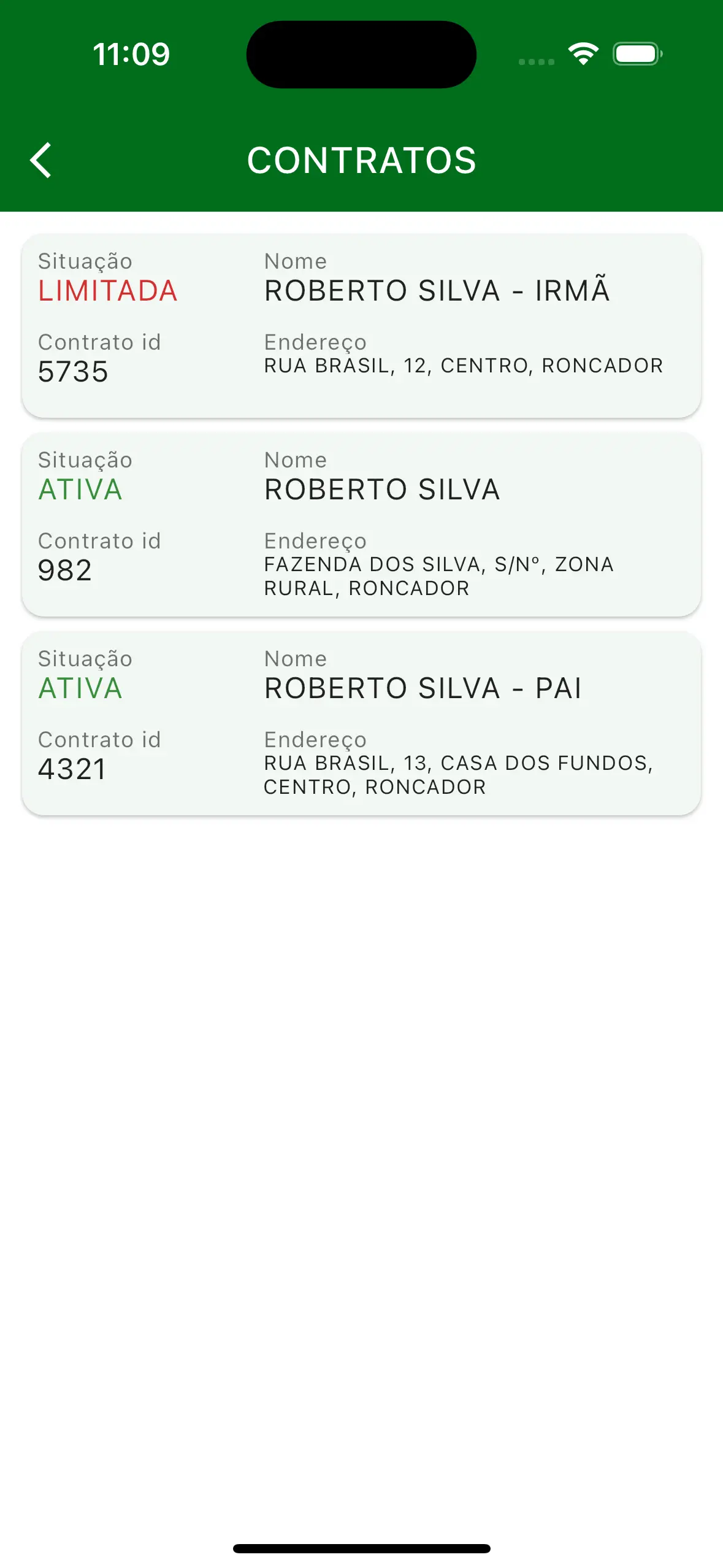Tap the back arrow in header
The width and height of the screenshot is (723, 1568).
click(x=41, y=160)
